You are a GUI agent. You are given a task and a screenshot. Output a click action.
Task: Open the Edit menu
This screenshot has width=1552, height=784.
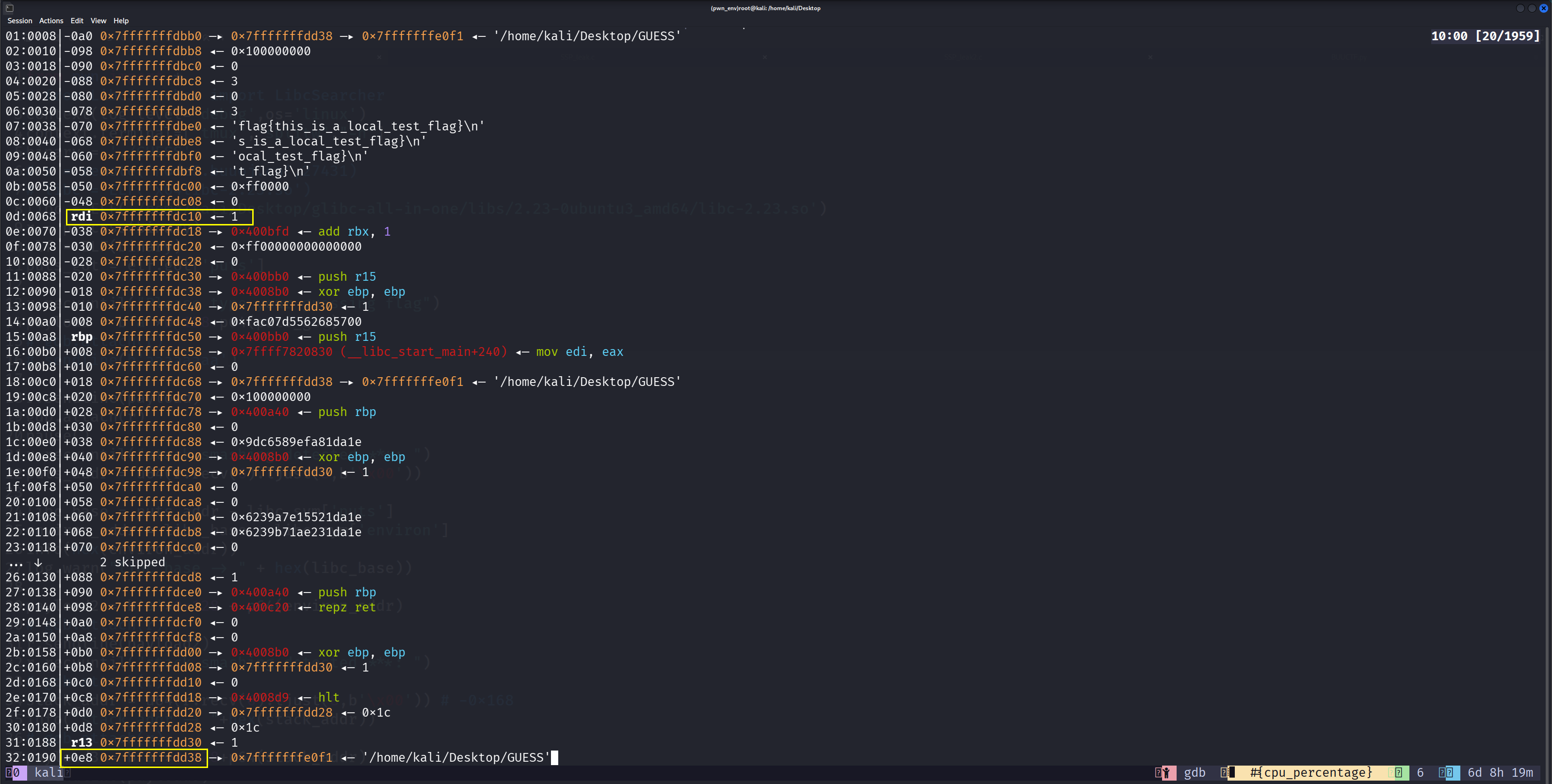pos(77,20)
